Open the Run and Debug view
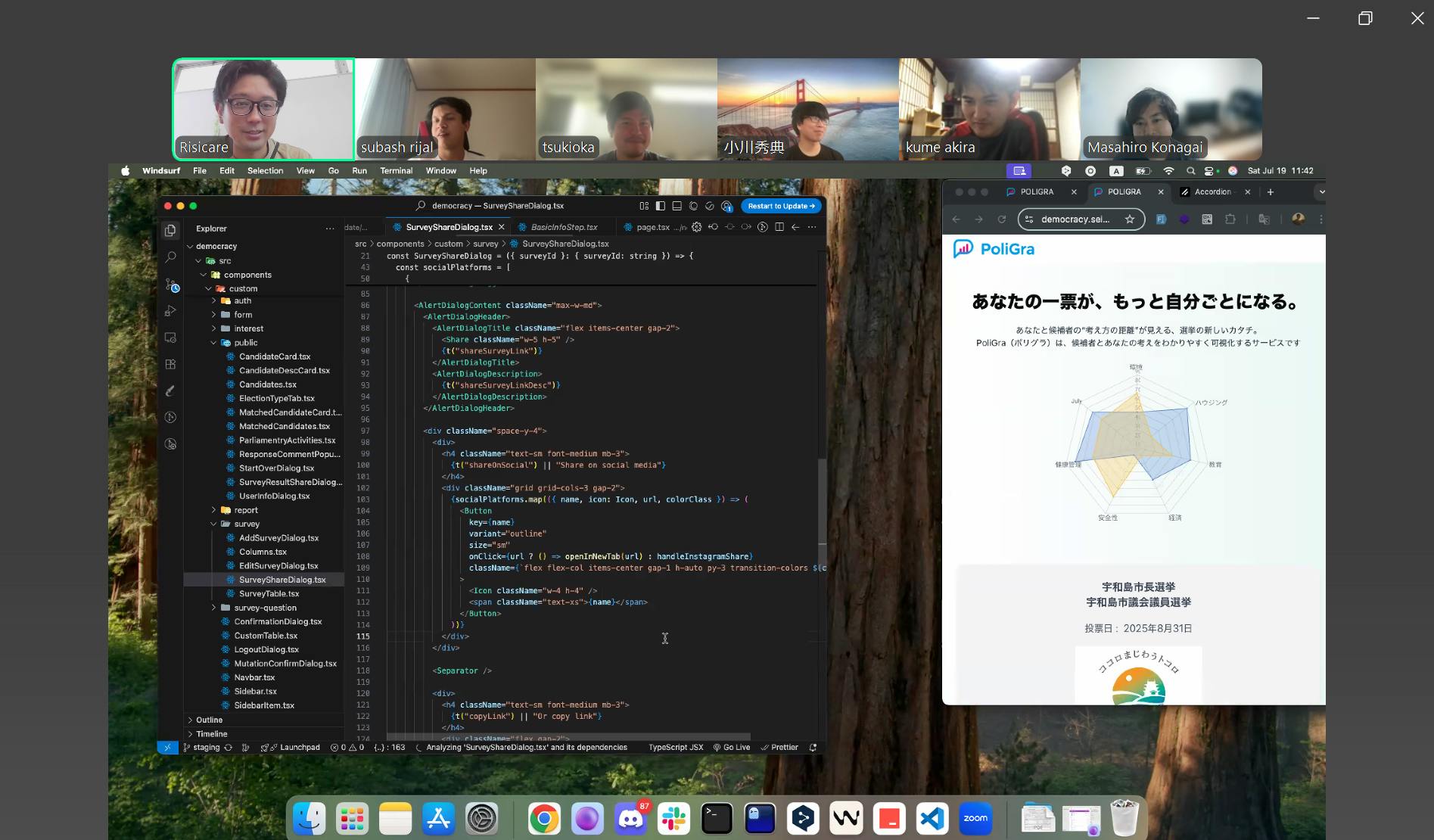Image resolution: width=1434 pixels, height=840 pixels. tap(170, 311)
